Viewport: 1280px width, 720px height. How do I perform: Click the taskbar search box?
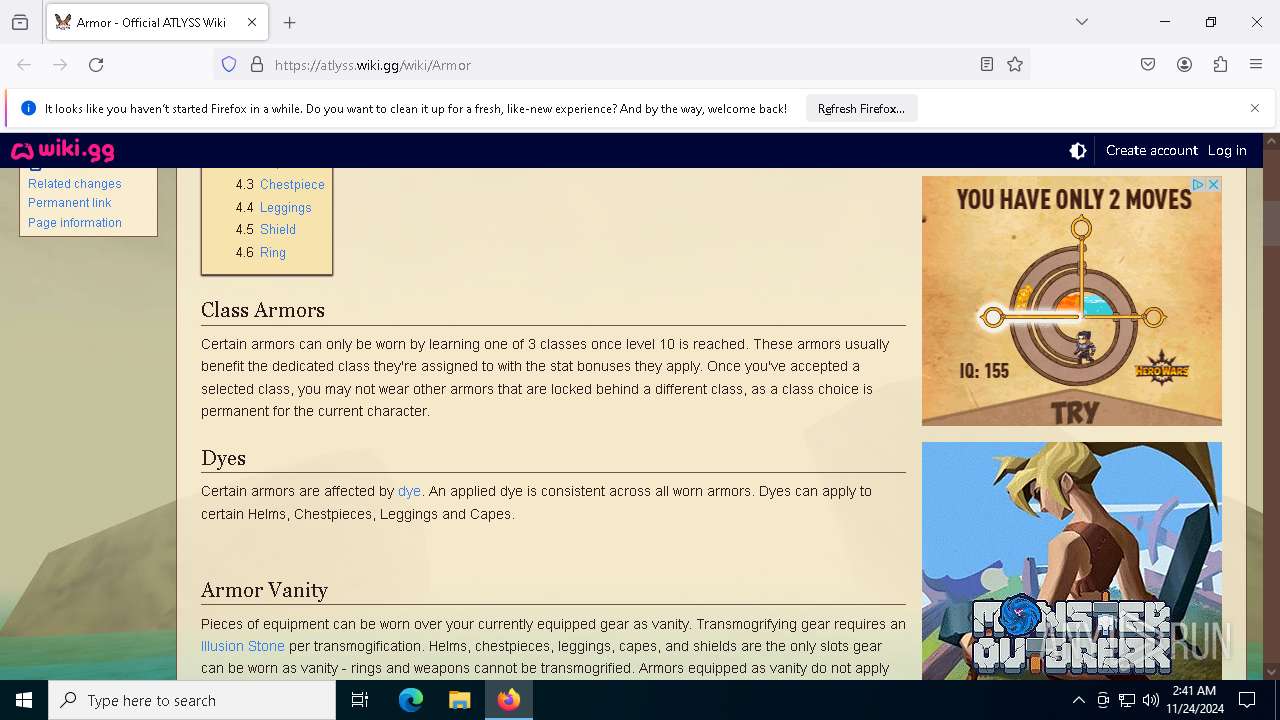(x=192, y=700)
